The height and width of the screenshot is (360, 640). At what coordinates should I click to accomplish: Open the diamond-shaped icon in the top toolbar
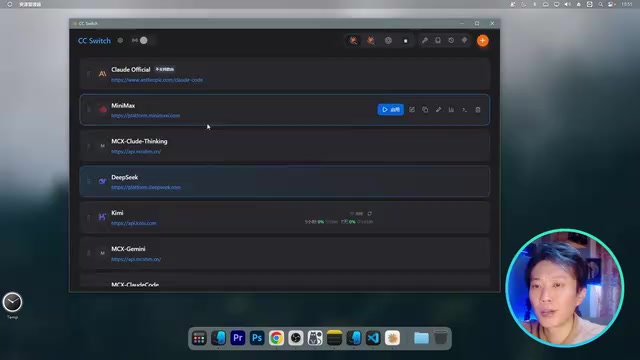click(x=464, y=40)
